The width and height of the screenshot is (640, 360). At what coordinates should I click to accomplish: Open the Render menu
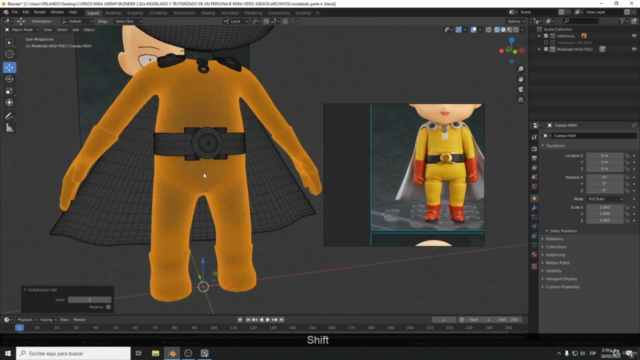pyautogui.click(x=40, y=12)
